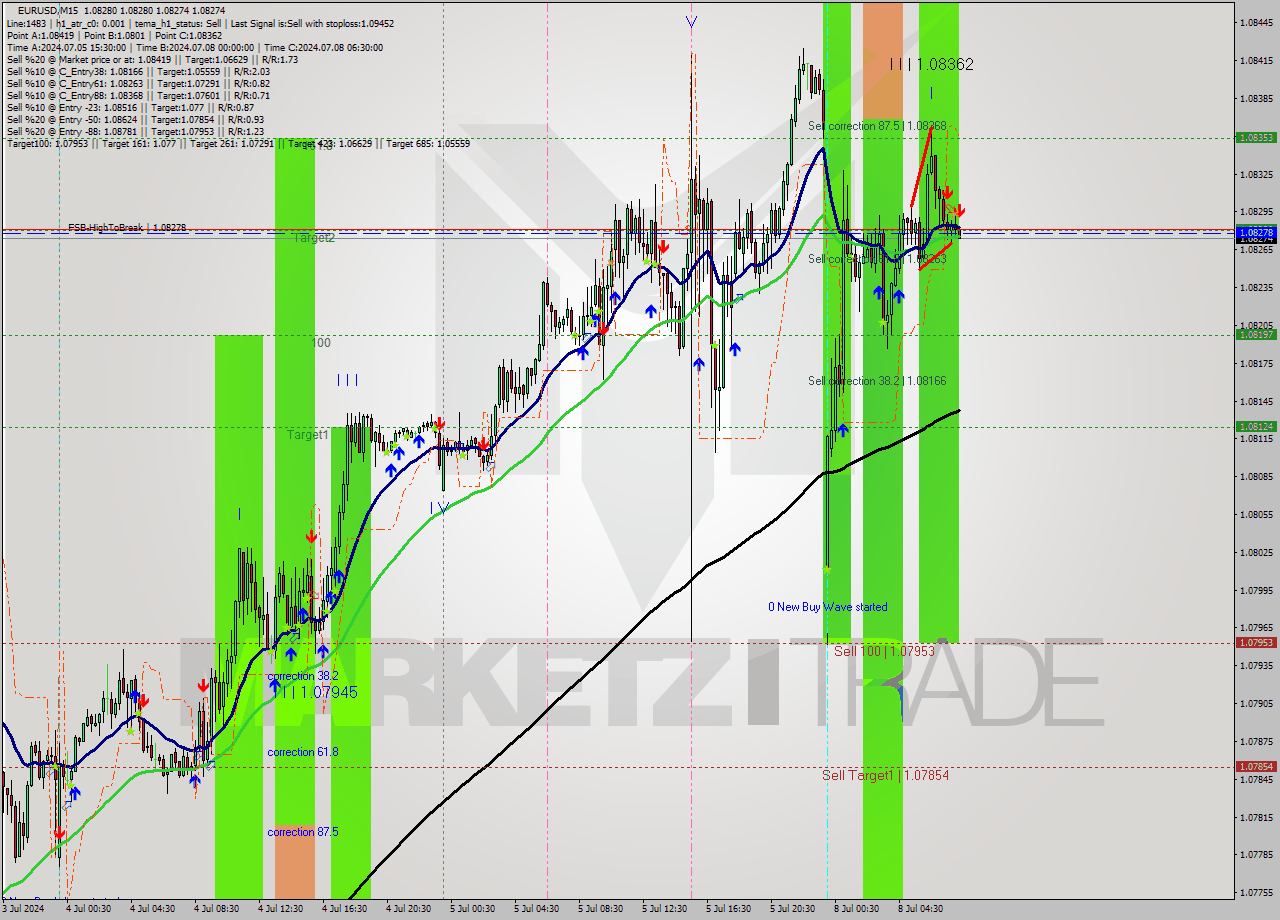
Task: Click the blue 'correction 61.8' label
Action: click(x=302, y=752)
